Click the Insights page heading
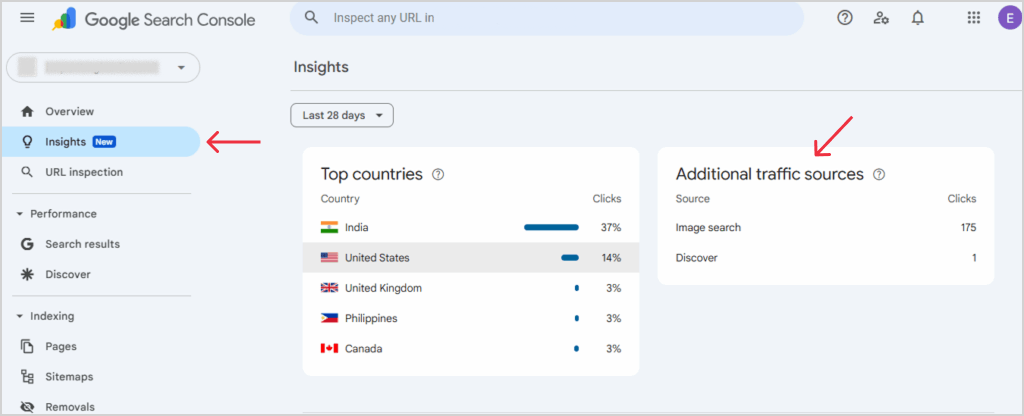This screenshot has width=1024, height=416. (x=321, y=67)
